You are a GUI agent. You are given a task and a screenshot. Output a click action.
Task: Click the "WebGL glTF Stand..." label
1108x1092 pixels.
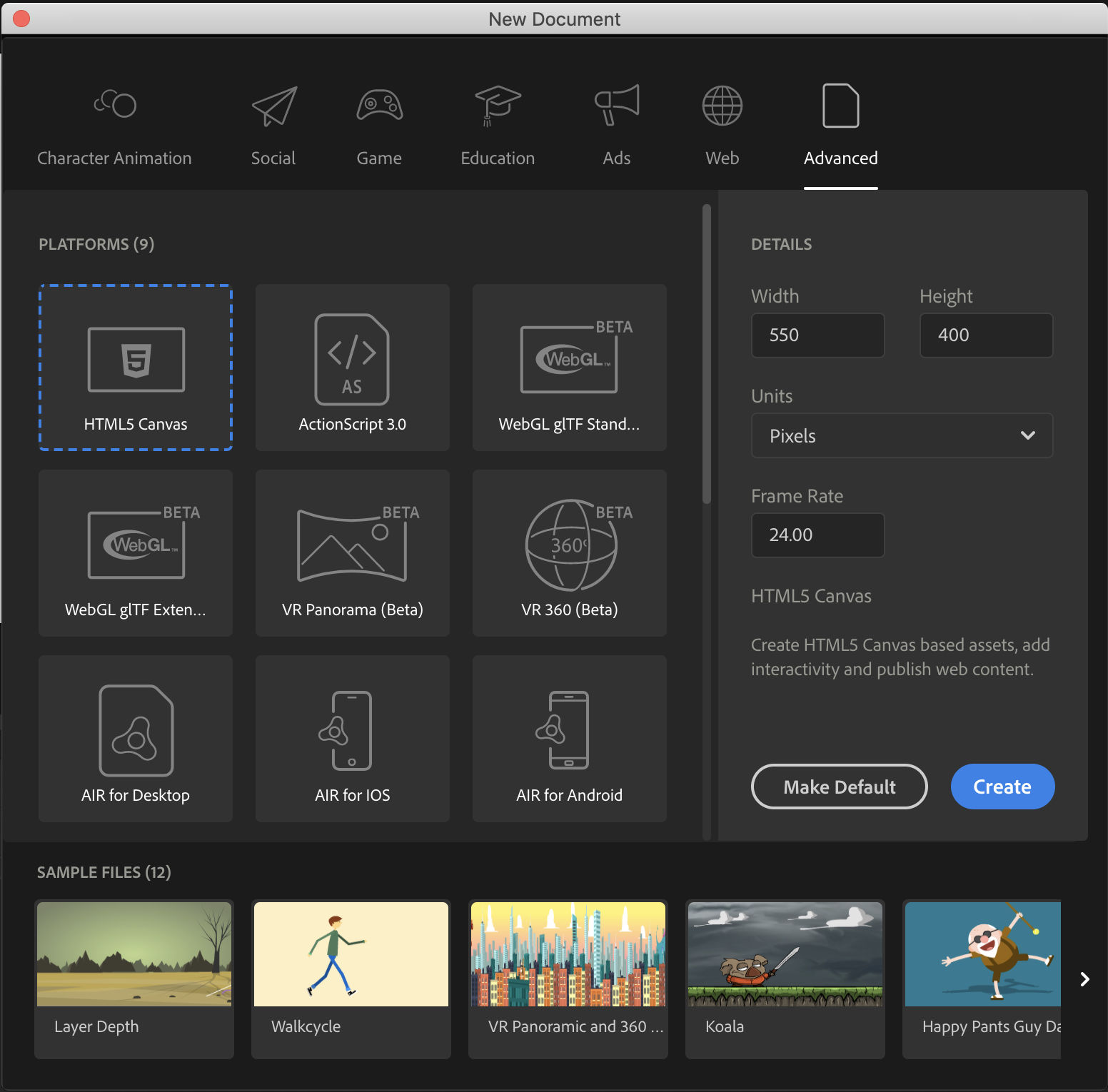coord(570,425)
